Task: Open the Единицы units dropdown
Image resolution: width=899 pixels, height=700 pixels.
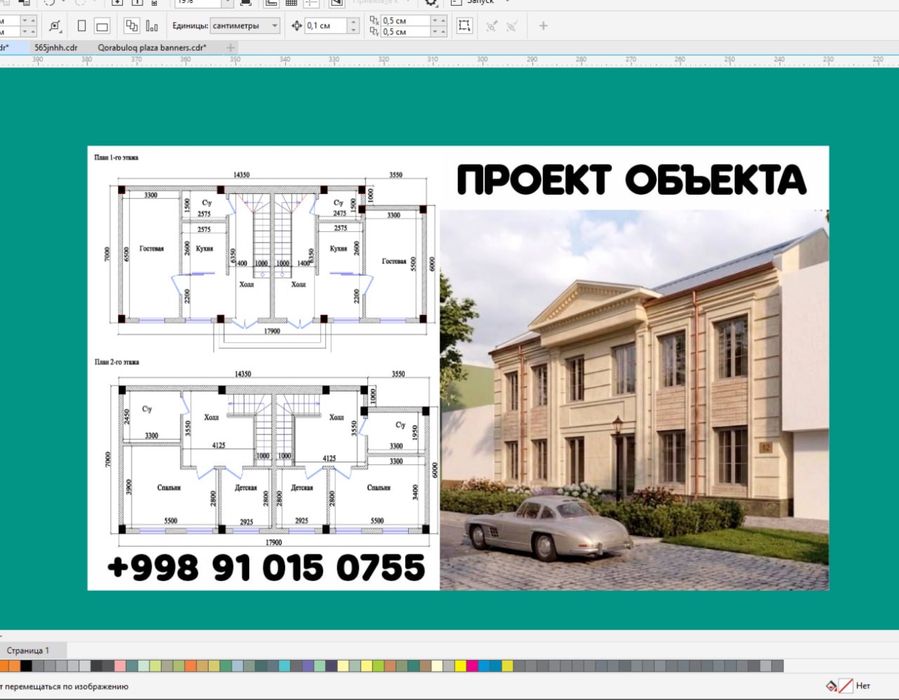Action: pyautogui.click(x=245, y=26)
